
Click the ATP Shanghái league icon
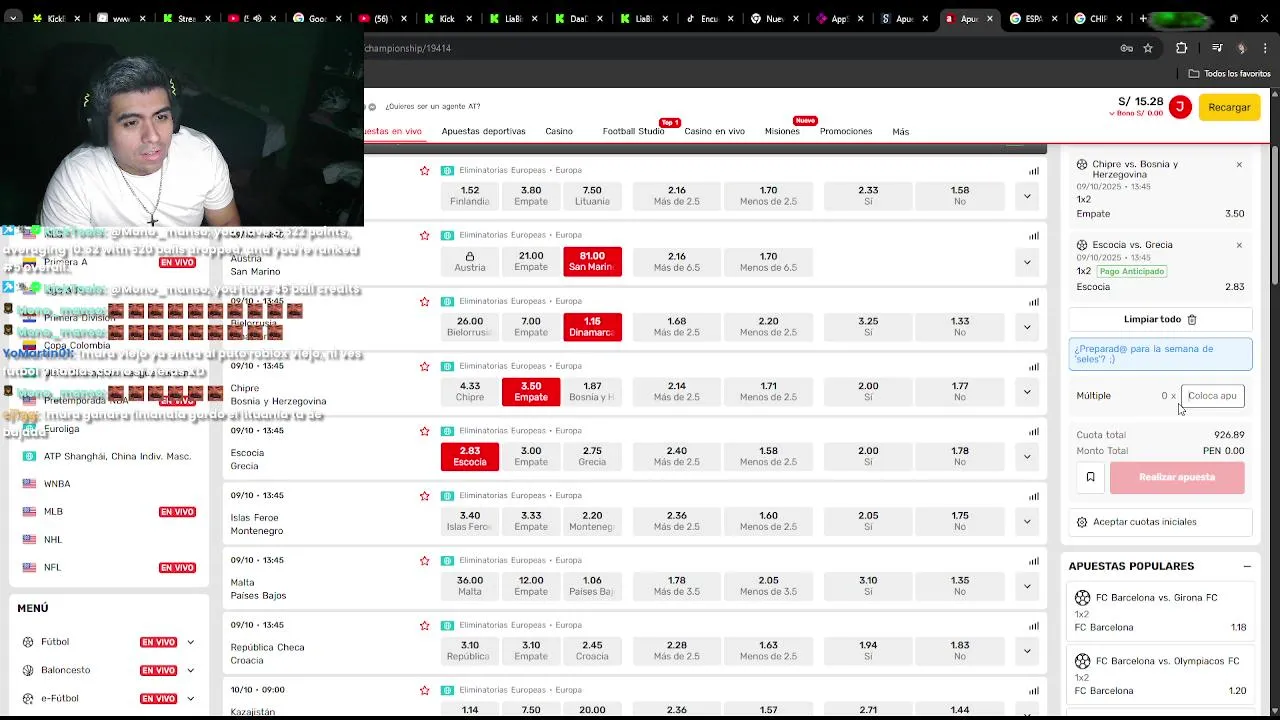[x=29, y=456]
